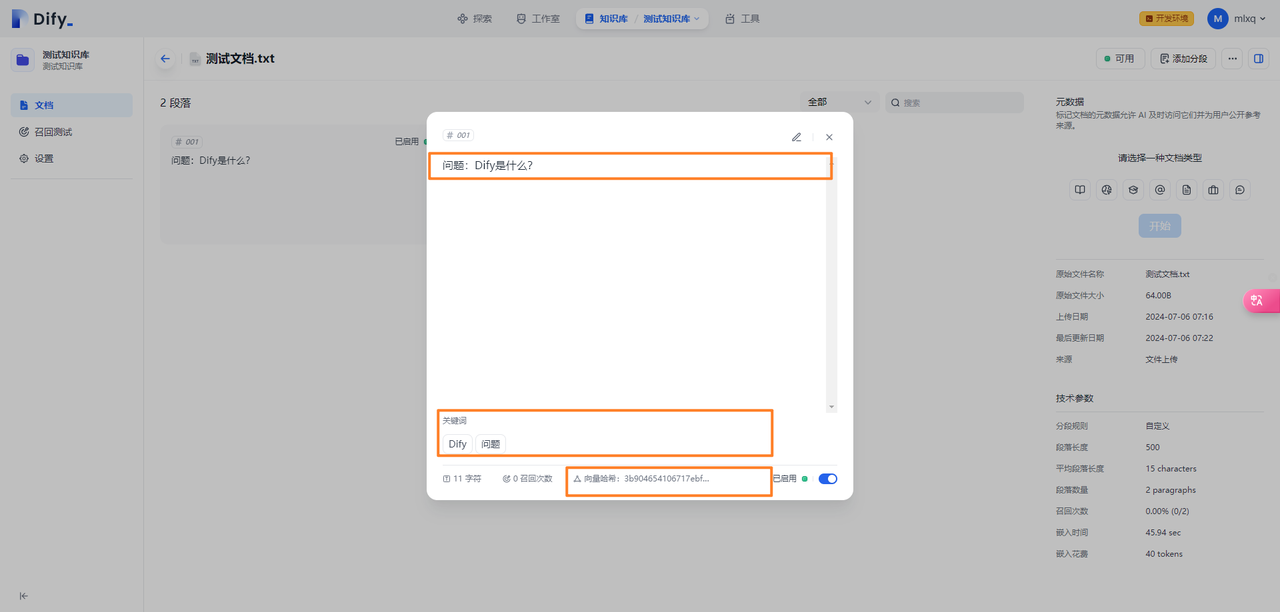
Task: Click the 搜索 search field
Action: point(954,102)
